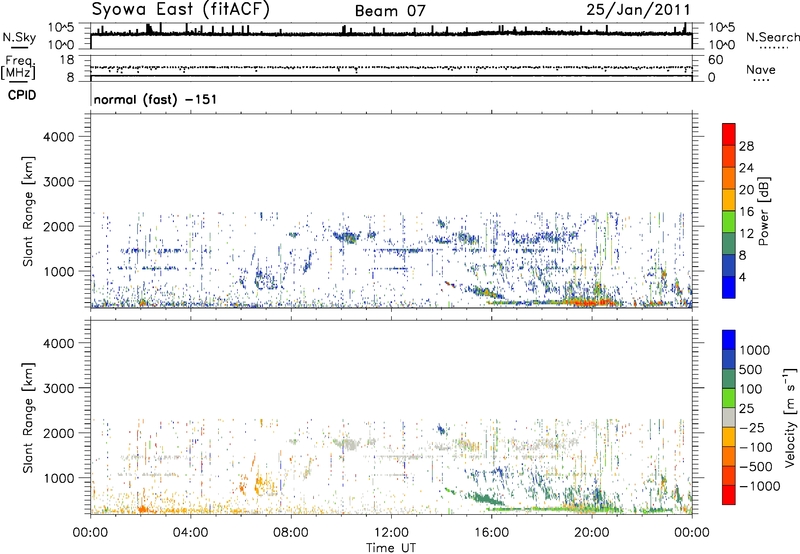800x554 pixels.
Task: Click the '16' tick on power colorbar
Action: click(x=746, y=212)
